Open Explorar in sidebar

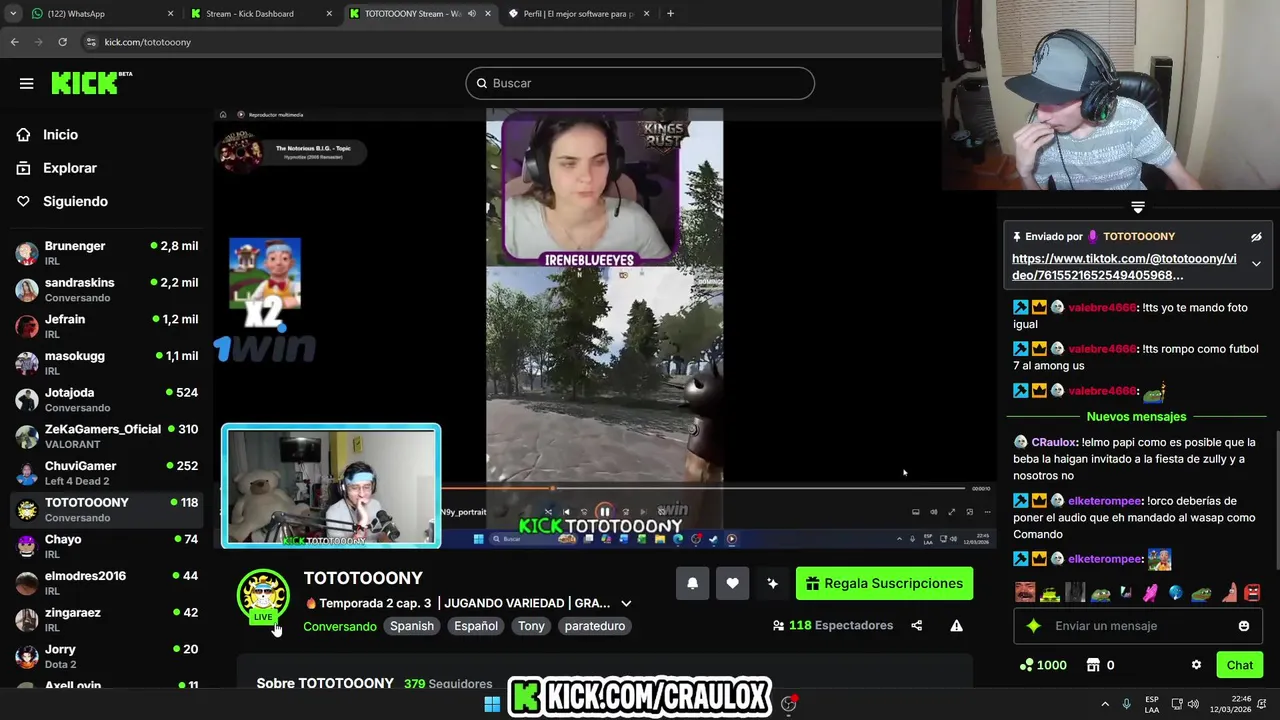pyautogui.click(x=70, y=168)
